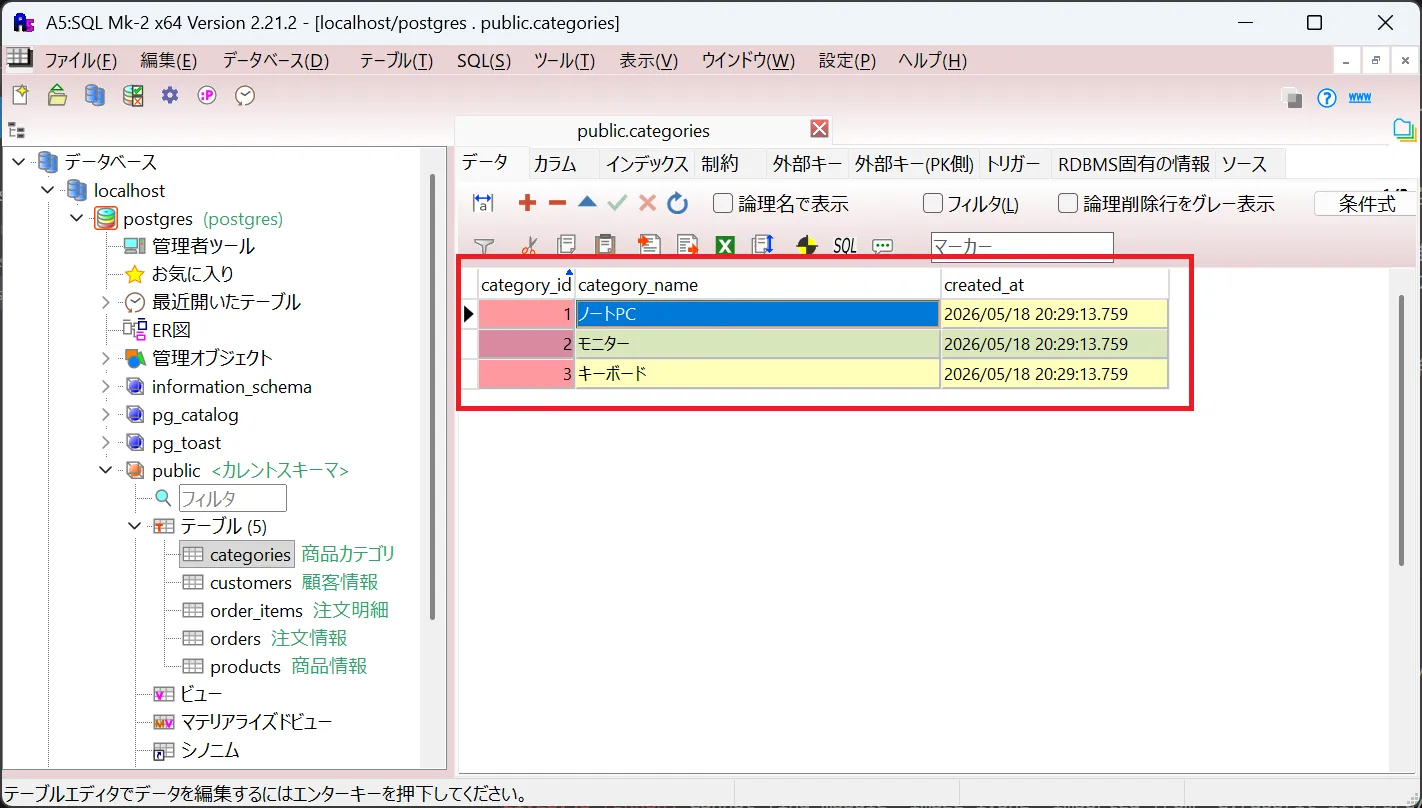Click the マーカー input field

pyautogui.click(x=1022, y=246)
